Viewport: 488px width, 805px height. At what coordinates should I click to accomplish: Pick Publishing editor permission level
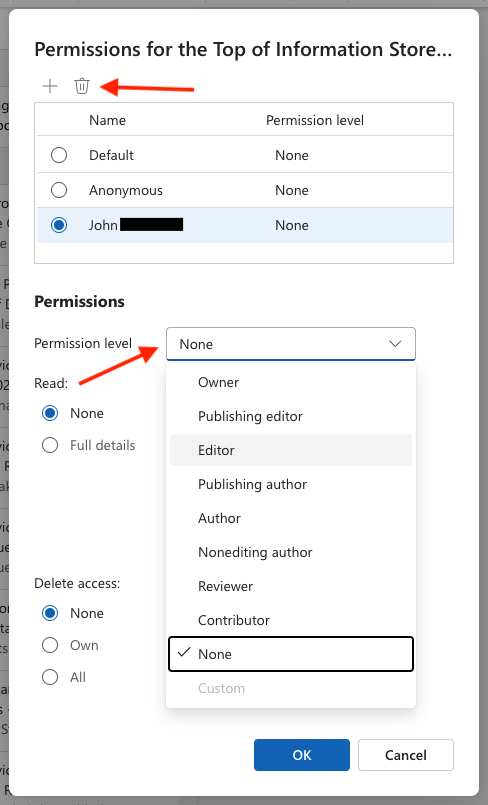(x=290, y=416)
